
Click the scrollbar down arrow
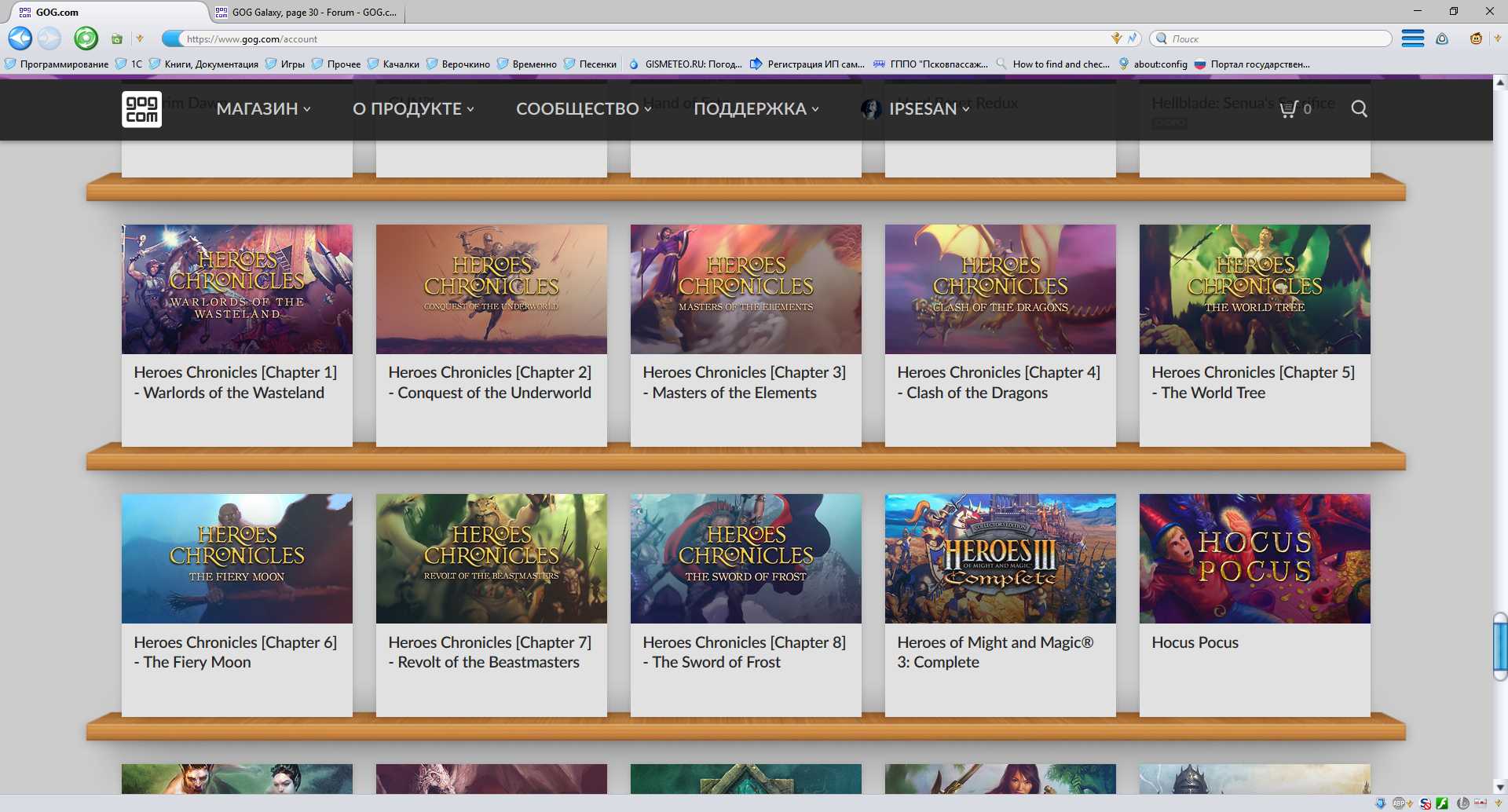[1500, 787]
